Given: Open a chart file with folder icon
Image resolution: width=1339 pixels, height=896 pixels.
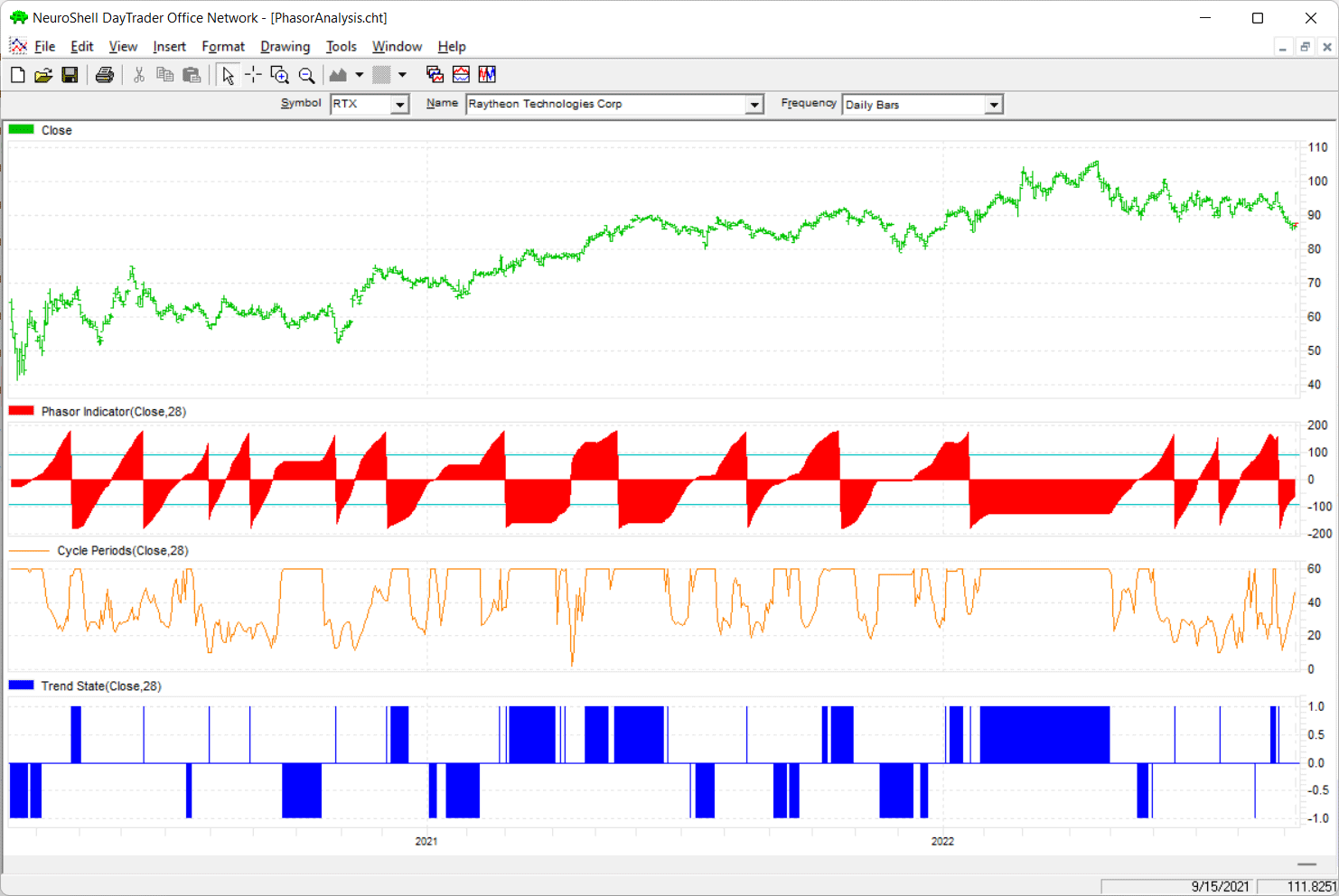Looking at the screenshot, I should 43,75.
